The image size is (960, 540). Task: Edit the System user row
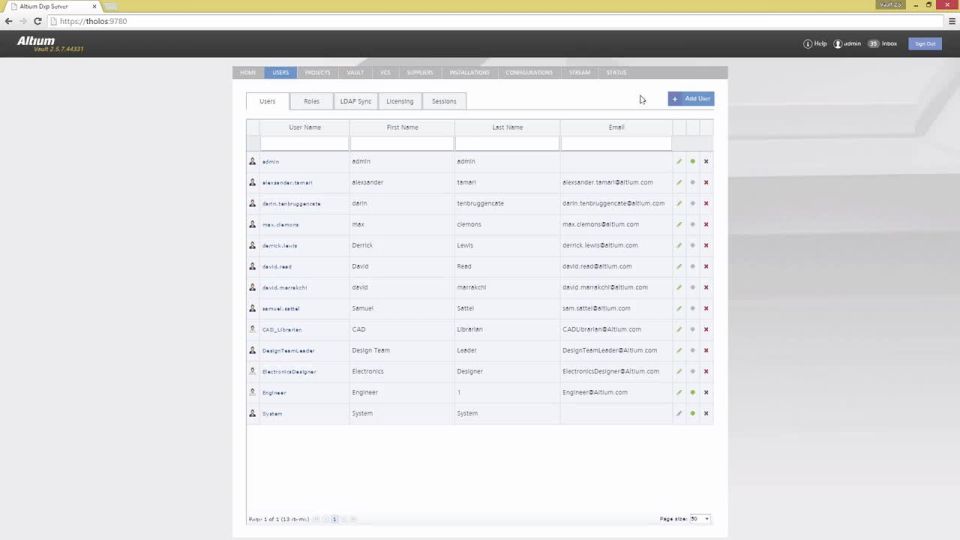point(679,413)
